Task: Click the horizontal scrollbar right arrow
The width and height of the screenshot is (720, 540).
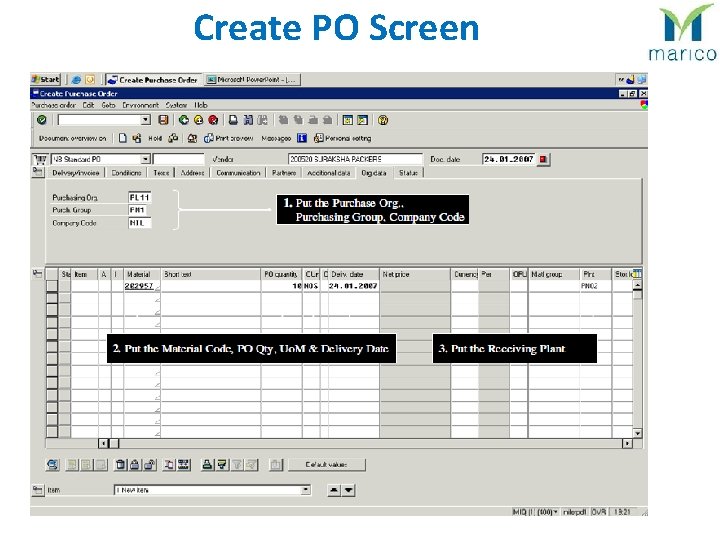Action: [x=627, y=444]
